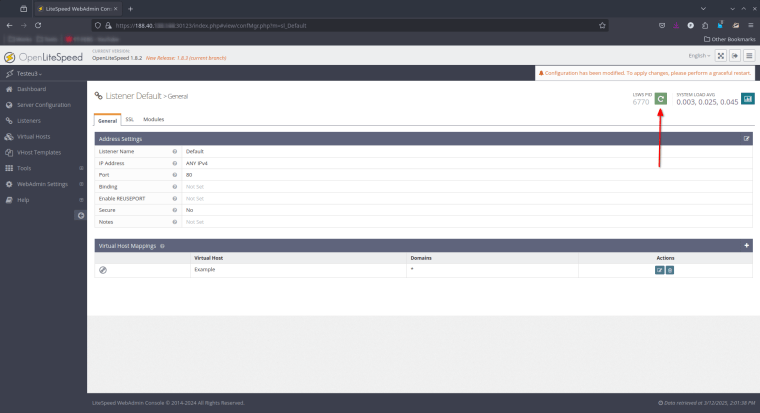
Task: Expand the Tools sidebar menu
Action: pos(44,168)
